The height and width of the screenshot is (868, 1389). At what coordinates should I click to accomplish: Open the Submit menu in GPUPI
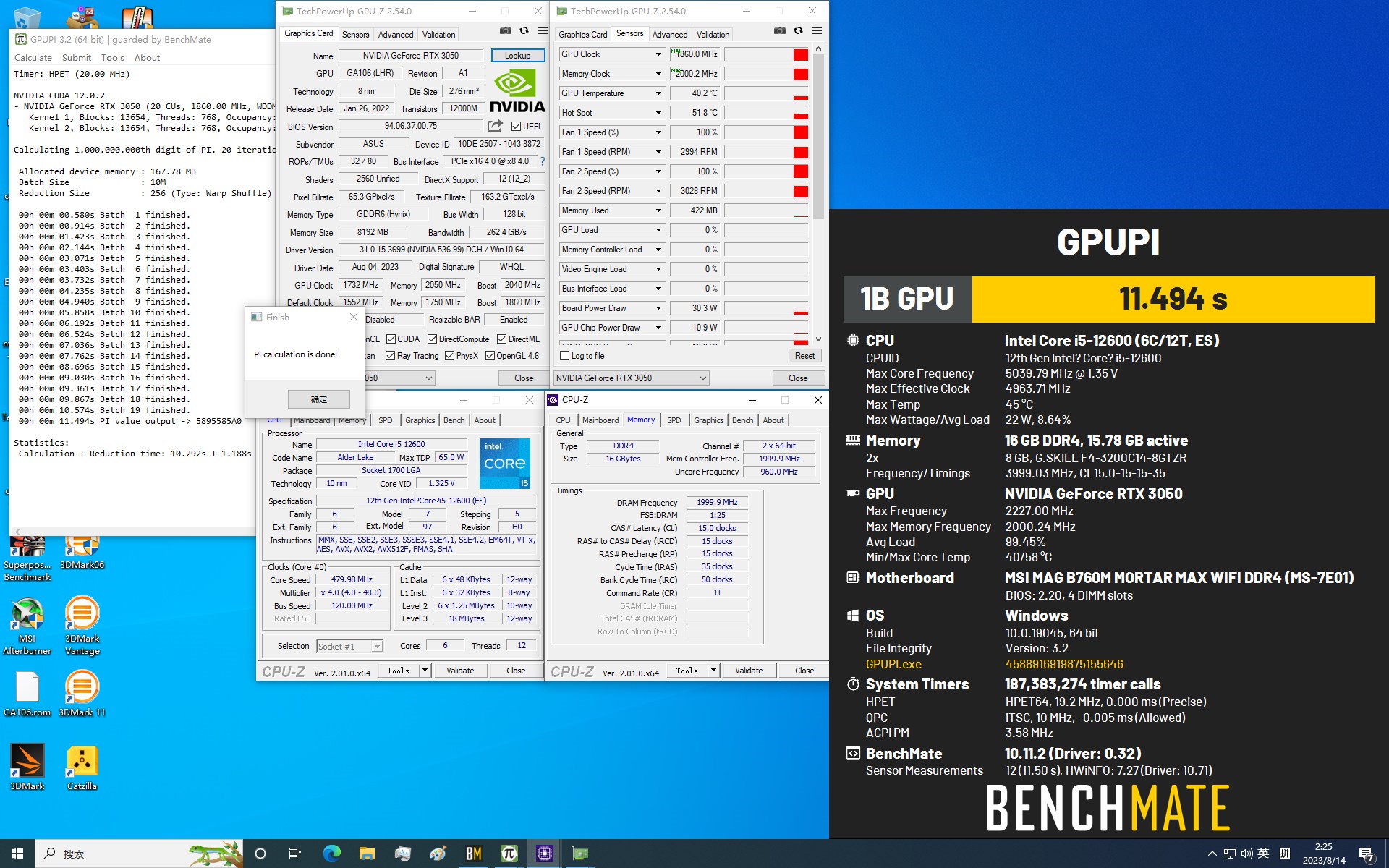(x=77, y=58)
